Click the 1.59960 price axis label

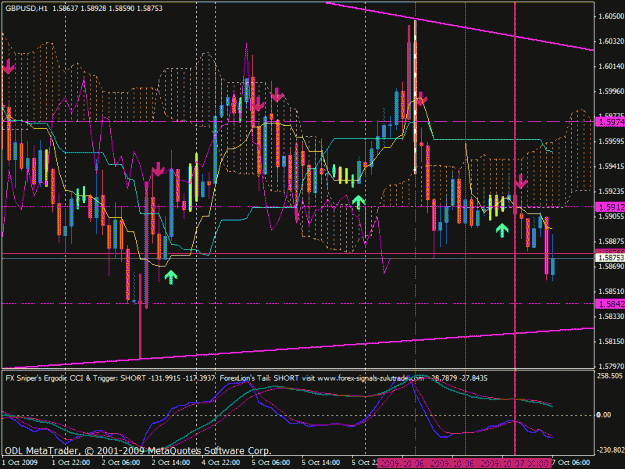(x=611, y=91)
